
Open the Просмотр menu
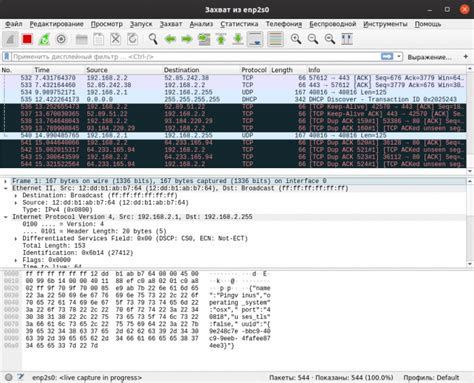(x=107, y=24)
